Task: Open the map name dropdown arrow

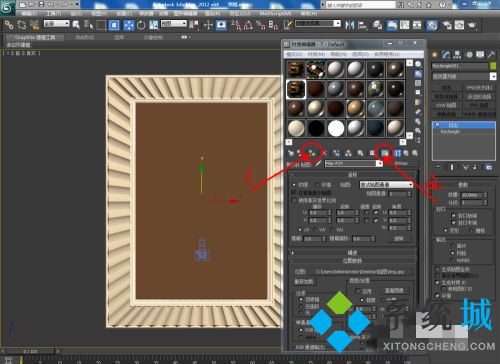Action: pyautogui.click(x=379, y=163)
